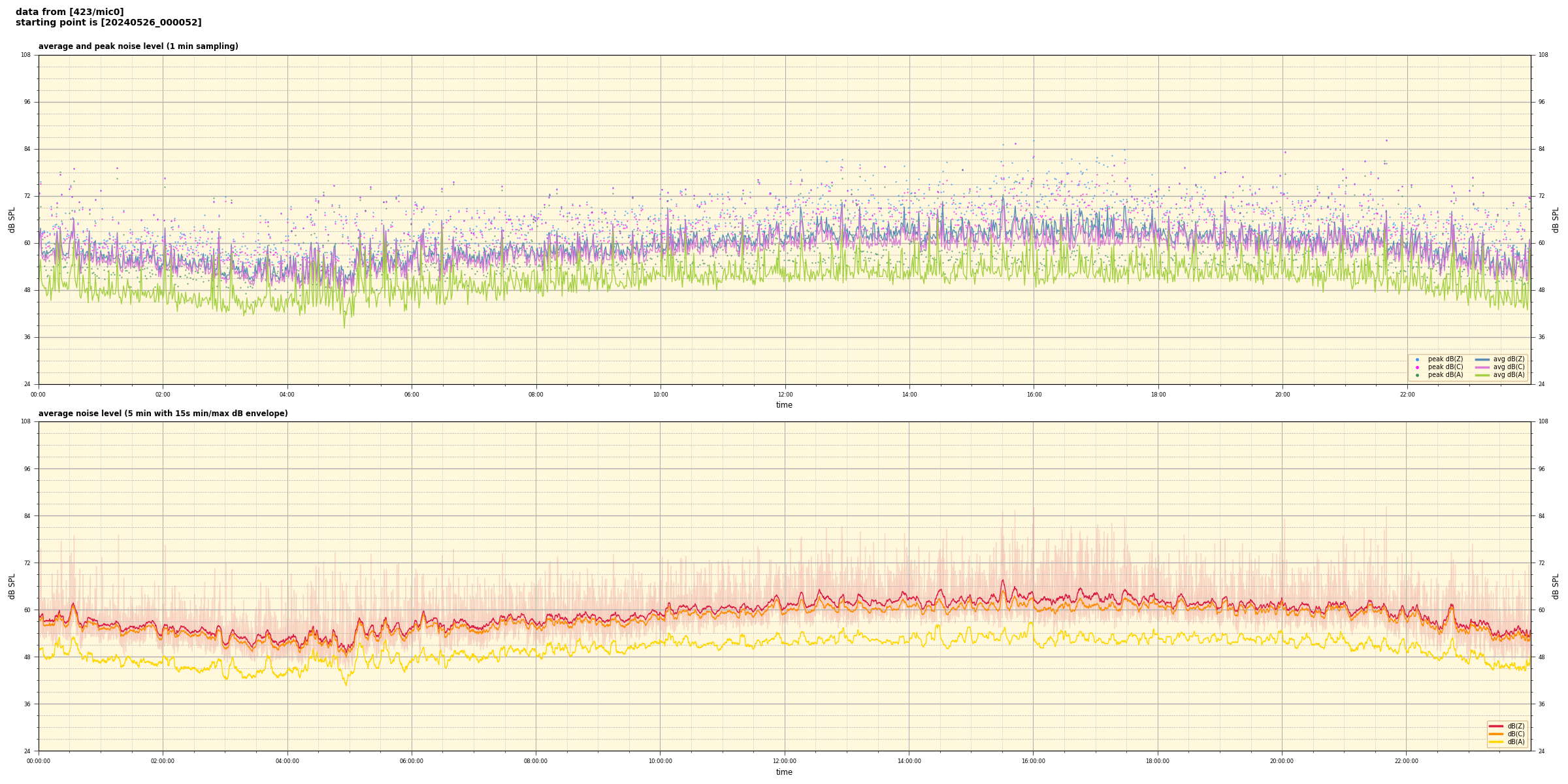Screen dimensions: 1568x784
Task: Click the 'data from [423/mic0]' header text
Action: (69, 12)
